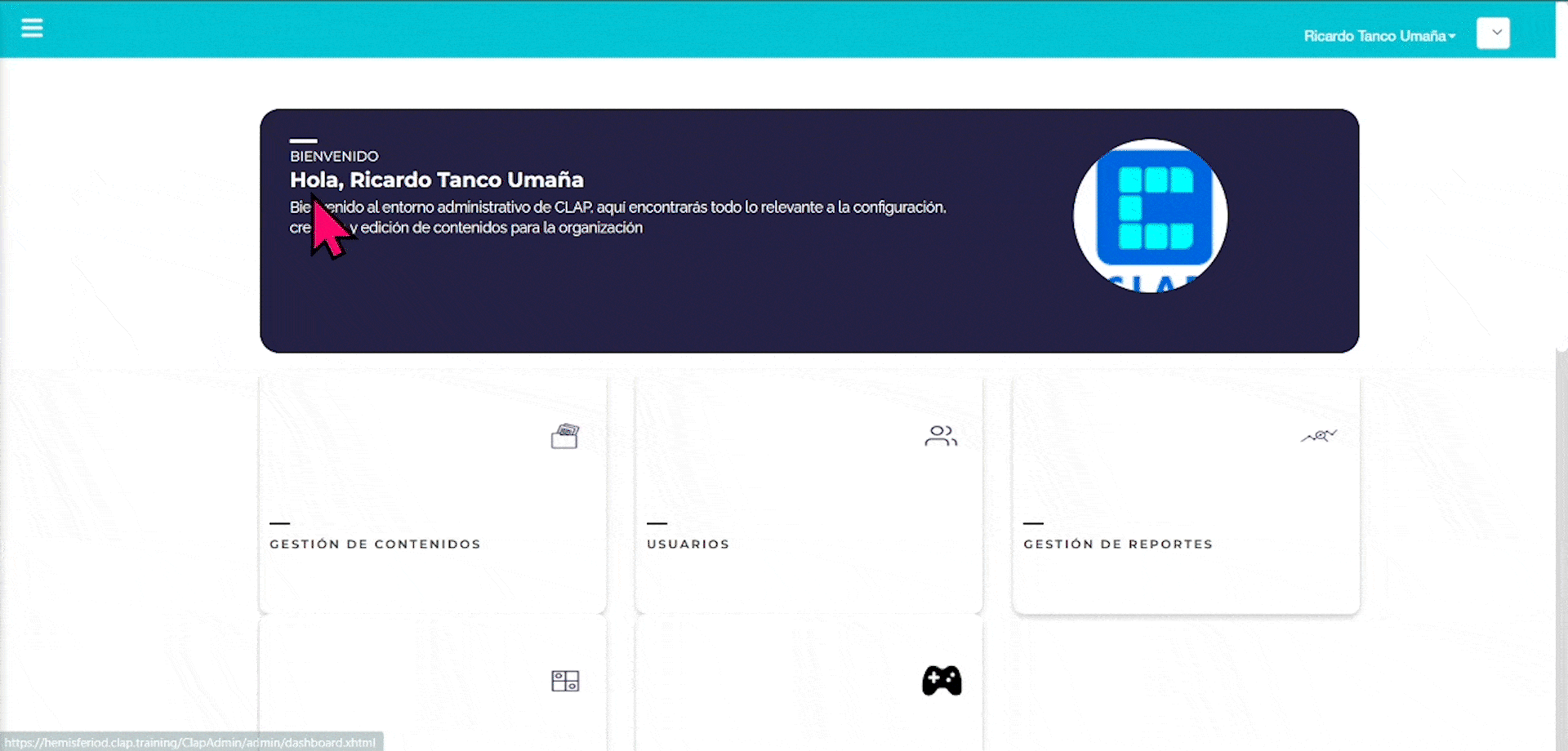
Task: Open the hamburger side menu
Action: pyautogui.click(x=32, y=29)
